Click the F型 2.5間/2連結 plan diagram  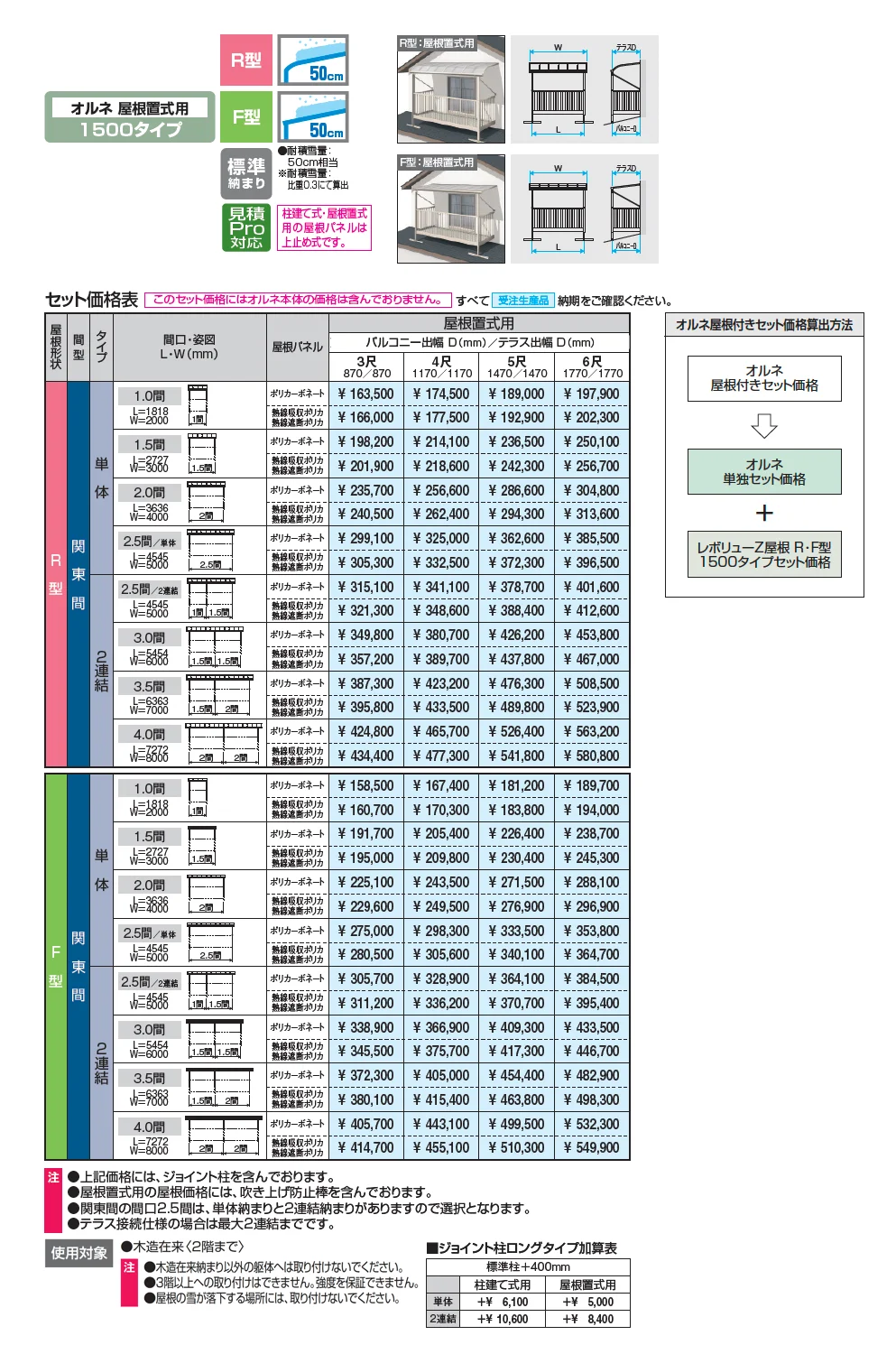point(210,990)
